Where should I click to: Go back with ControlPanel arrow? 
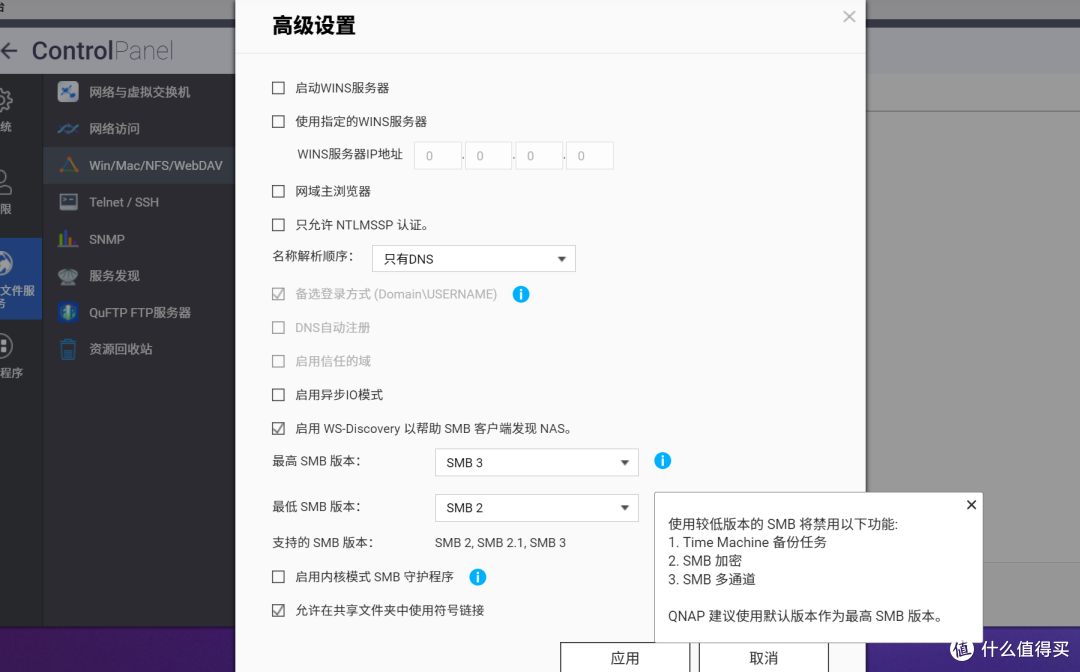point(9,50)
